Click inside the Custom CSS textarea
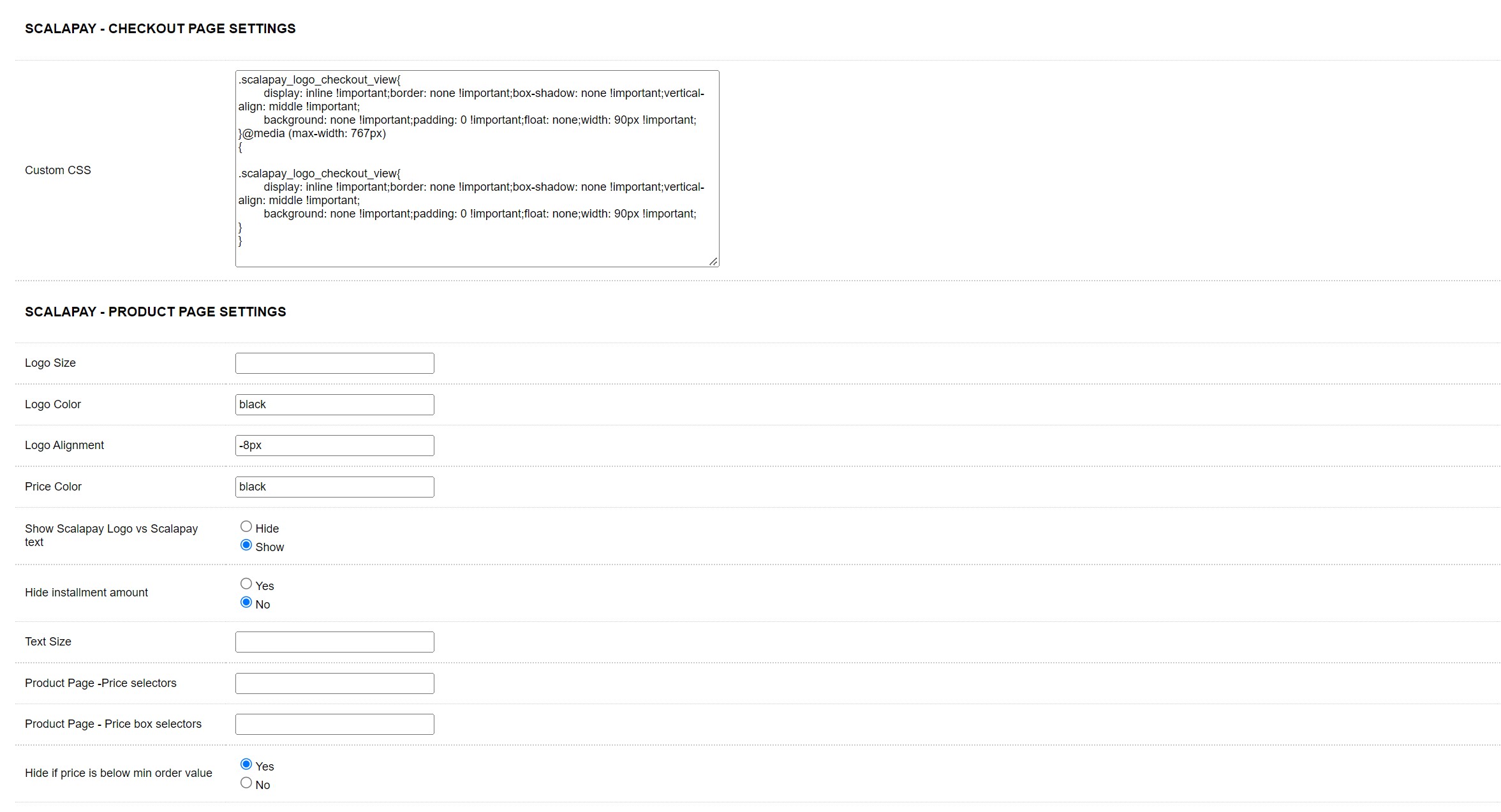 coord(477,168)
